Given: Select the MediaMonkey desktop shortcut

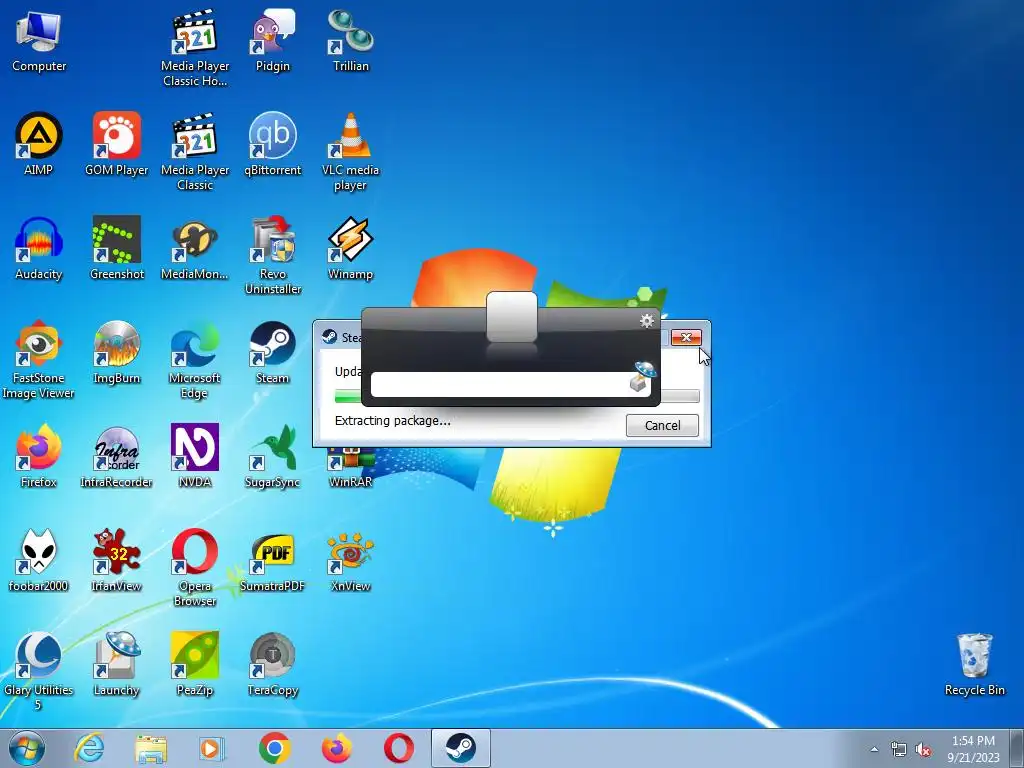Looking at the screenshot, I should (x=195, y=249).
